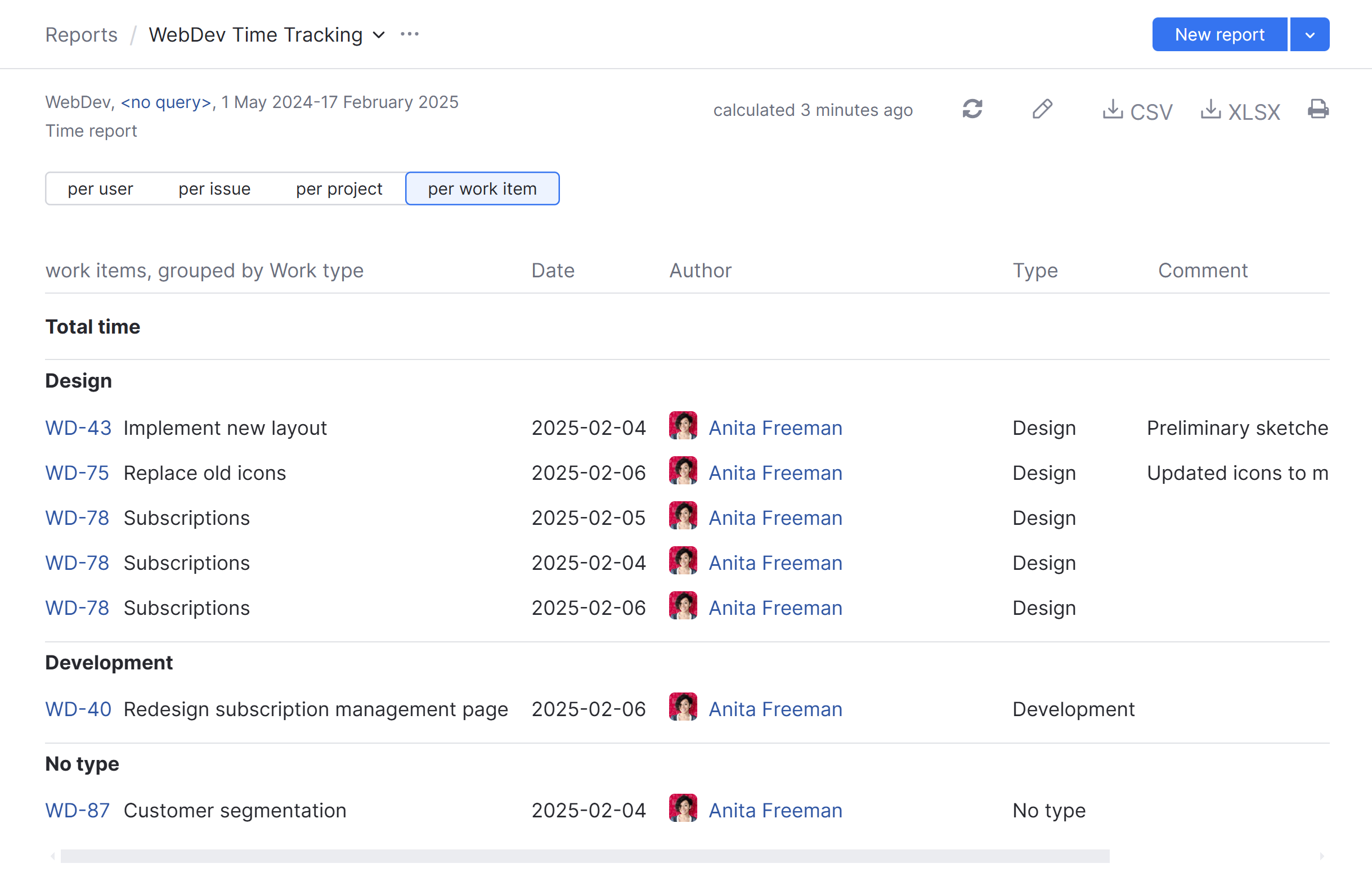
Task: Click avatar in Customer segmentation row
Action: [x=683, y=808]
